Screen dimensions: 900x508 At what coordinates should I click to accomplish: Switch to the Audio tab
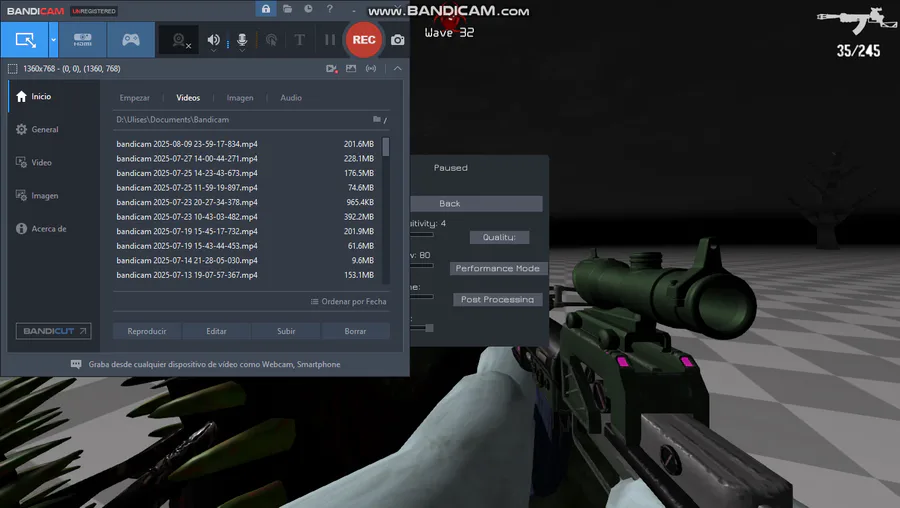pos(291,98)
